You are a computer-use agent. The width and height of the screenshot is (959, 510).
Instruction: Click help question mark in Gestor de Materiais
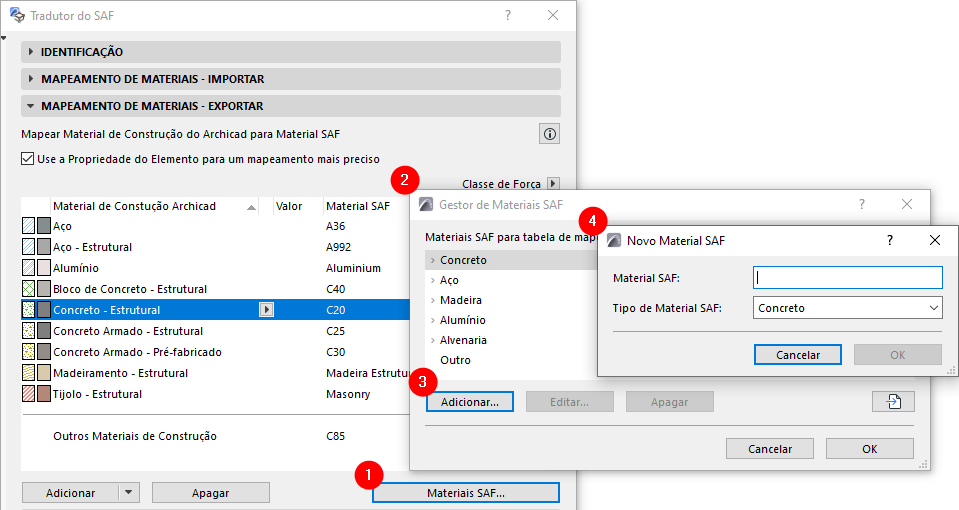(x=862, y=204)
